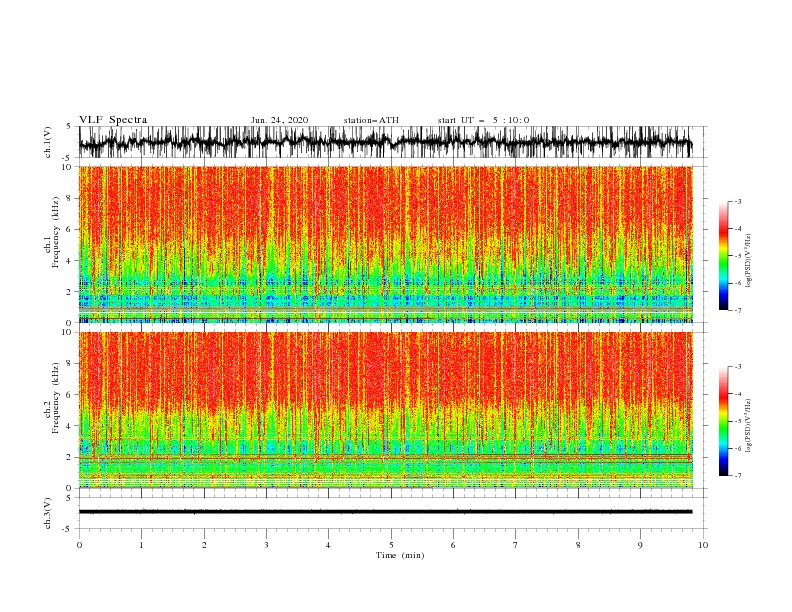Click the upper color scale bar for ch.1

pyautogui.click(x=723, y=256)
